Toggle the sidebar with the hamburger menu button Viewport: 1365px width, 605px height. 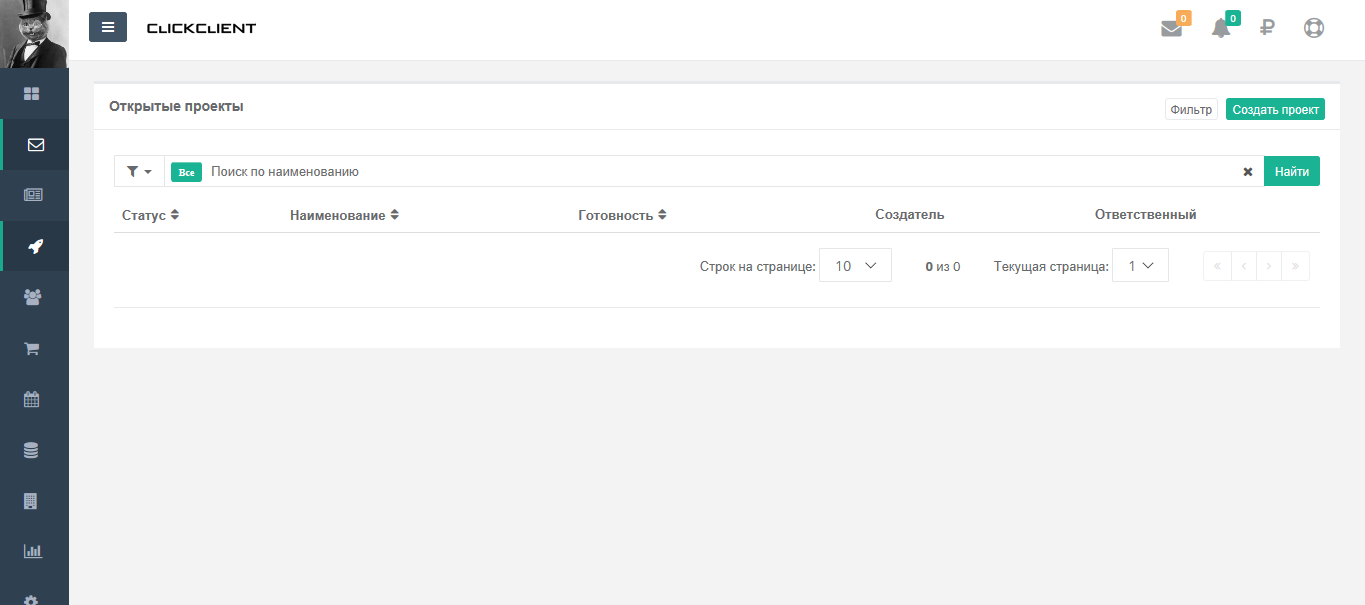(x=108, y=27)
